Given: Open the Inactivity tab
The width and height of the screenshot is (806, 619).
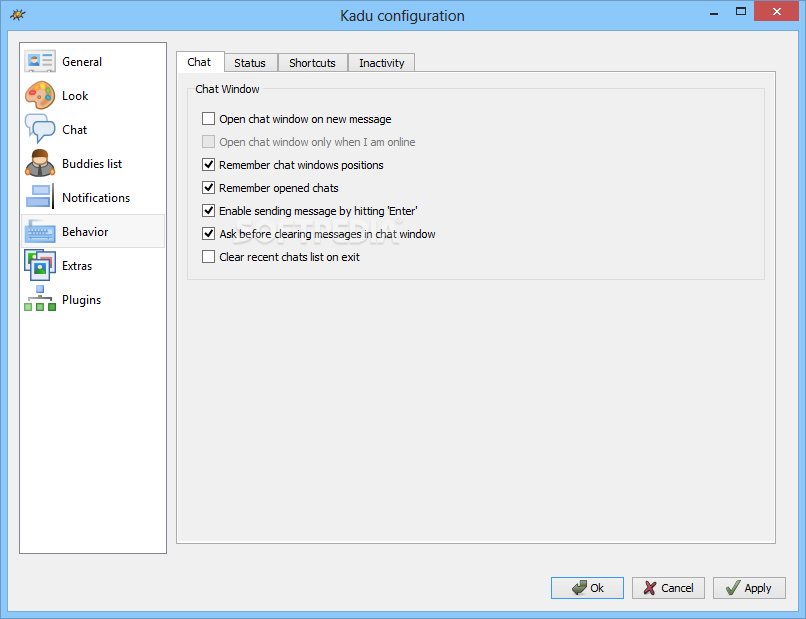Looking at the screenshot, I should pos(381,63).
